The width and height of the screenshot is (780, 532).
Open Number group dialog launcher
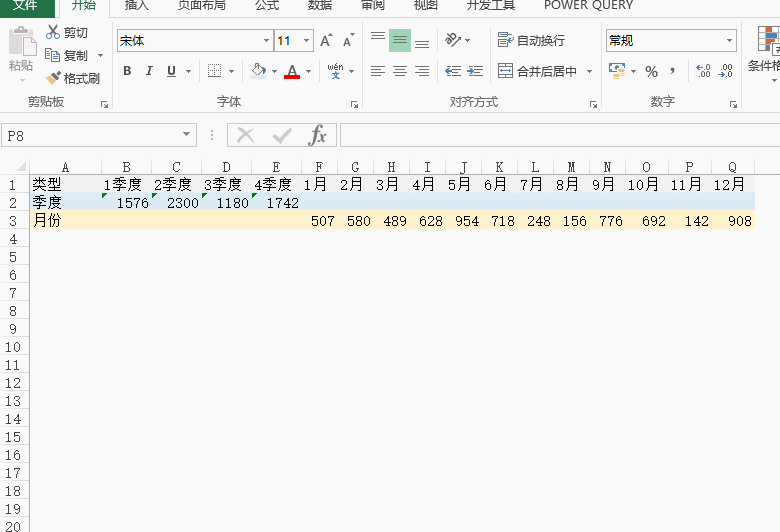(x=733, y=104)
